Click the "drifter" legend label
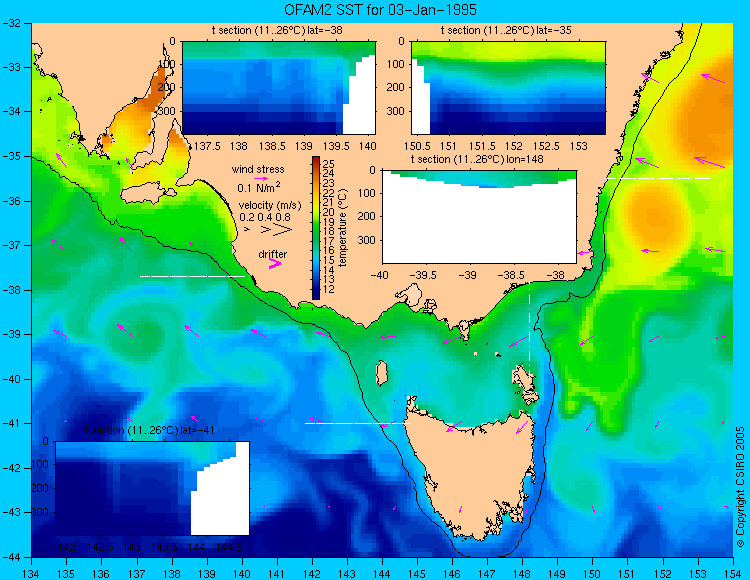 [x=273, y=254]
